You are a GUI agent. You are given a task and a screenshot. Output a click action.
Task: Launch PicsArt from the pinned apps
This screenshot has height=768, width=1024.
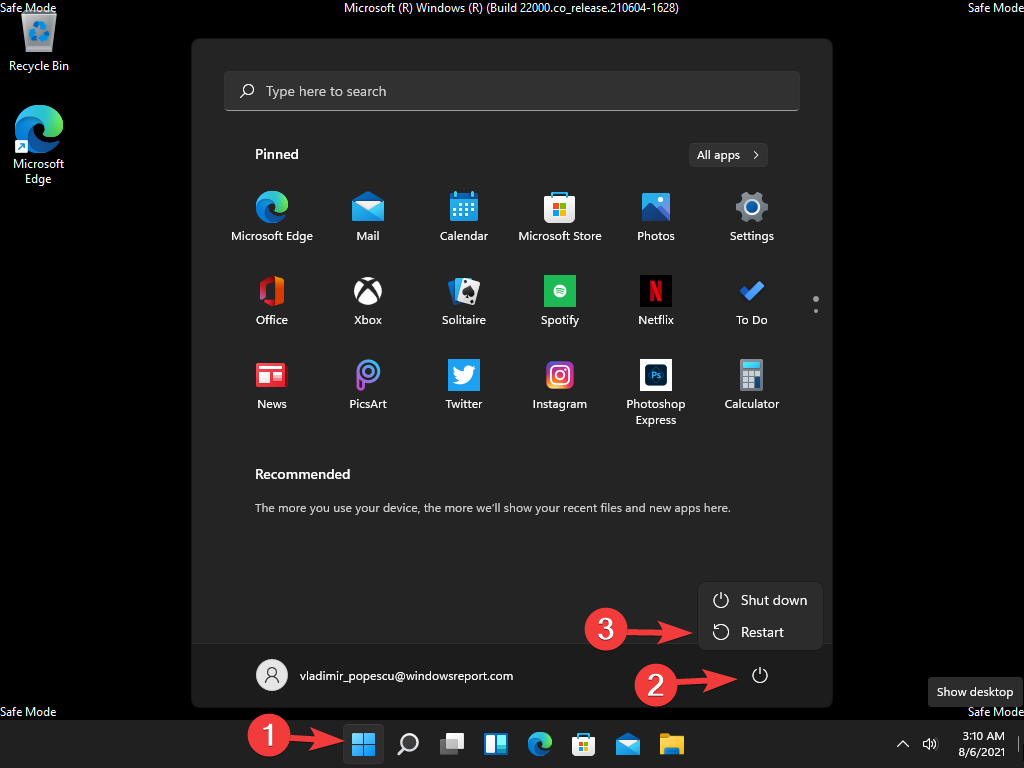(x=368, y=385)
